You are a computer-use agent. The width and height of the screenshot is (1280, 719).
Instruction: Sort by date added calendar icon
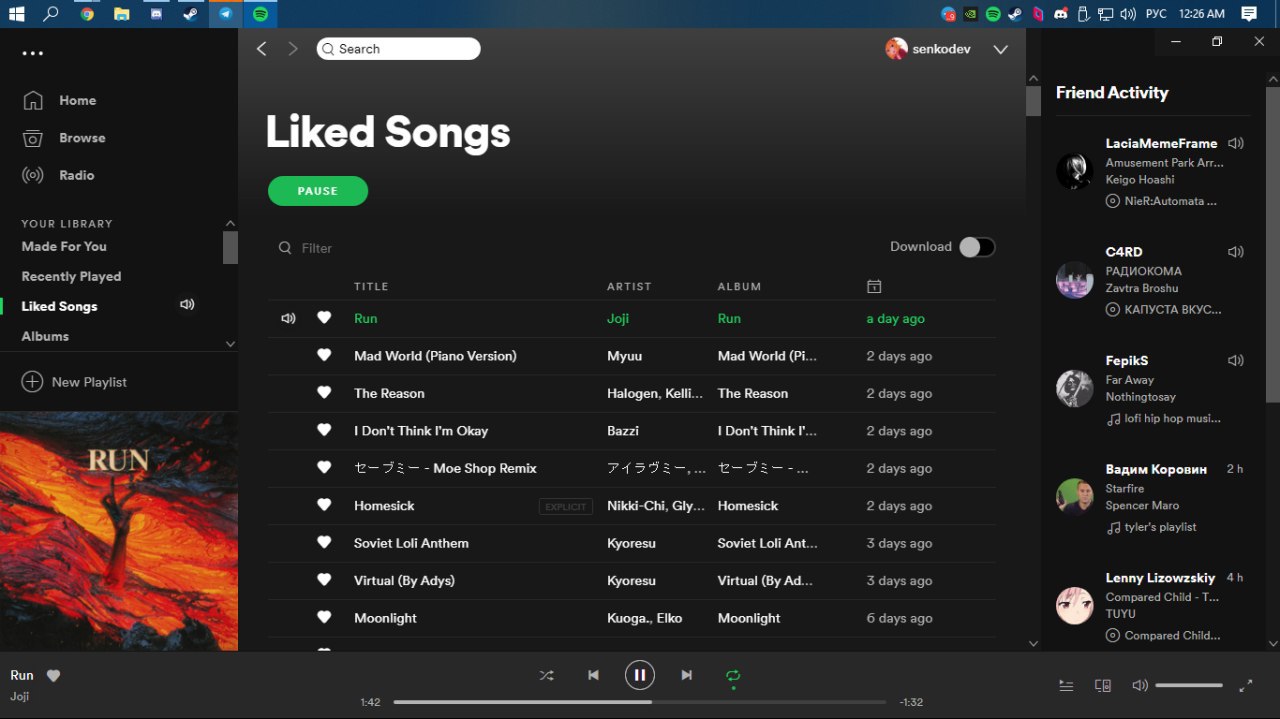[874, 286]
